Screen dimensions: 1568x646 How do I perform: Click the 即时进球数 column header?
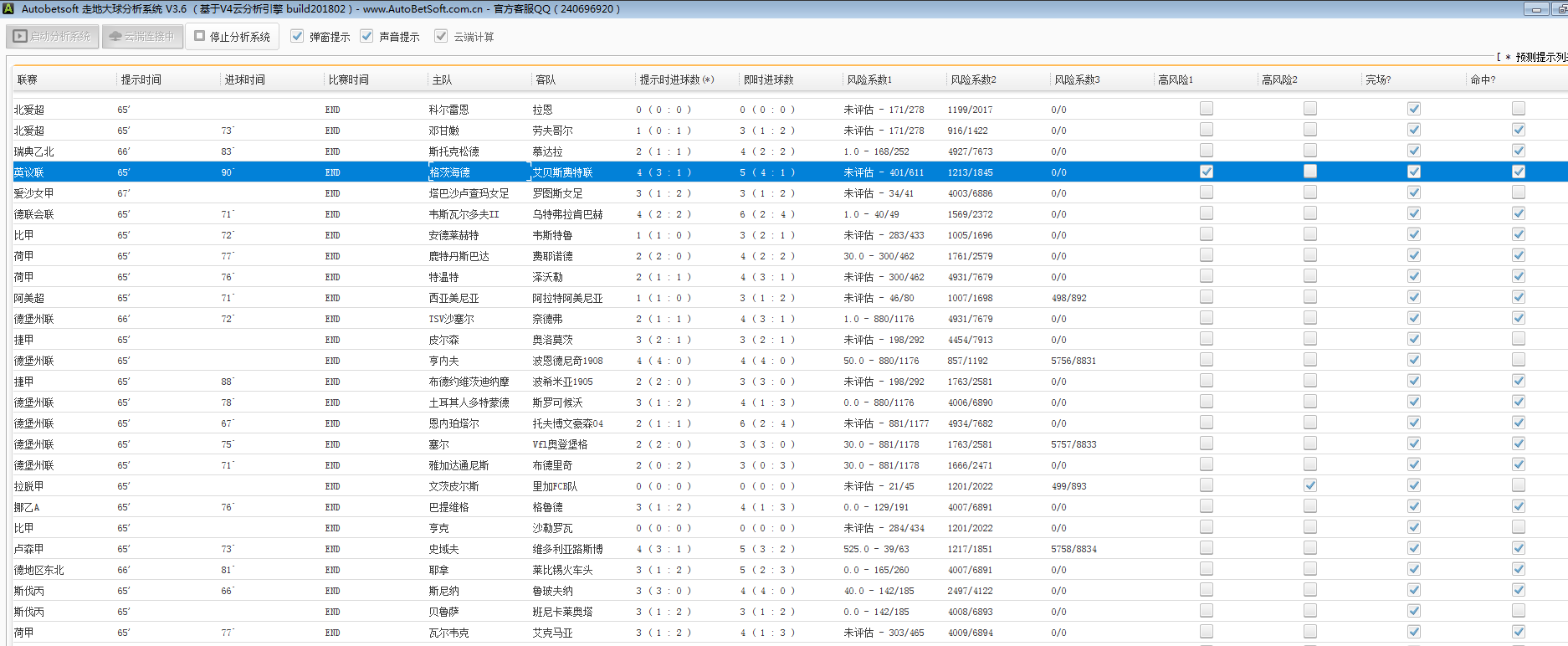tap(768, 79)
